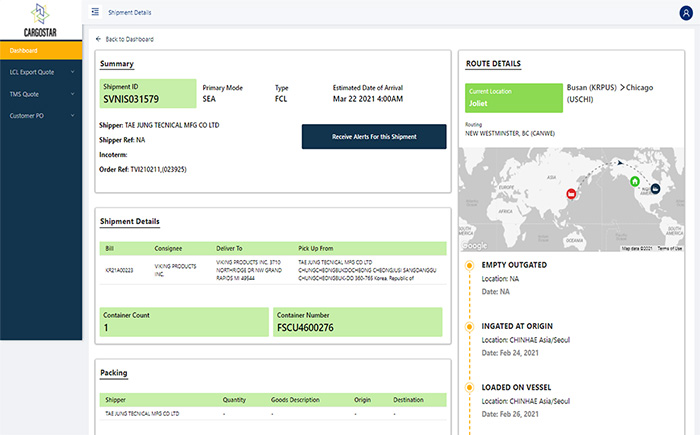Select the Loaded on Vessel timeline marker
This screenshot has width=700, height=435.
pyautogui.click(x=469, y=388)
